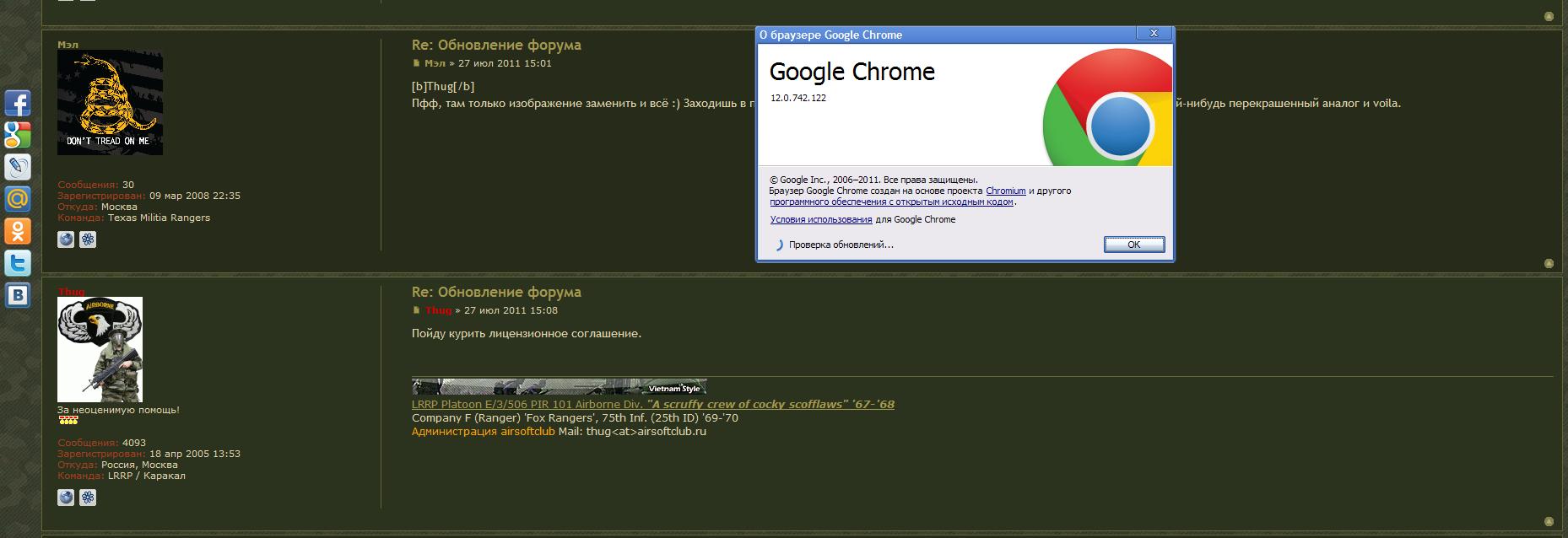1568x538 pixels.
Task: Open Thug's website globe icon
Action: coord(66,498)
